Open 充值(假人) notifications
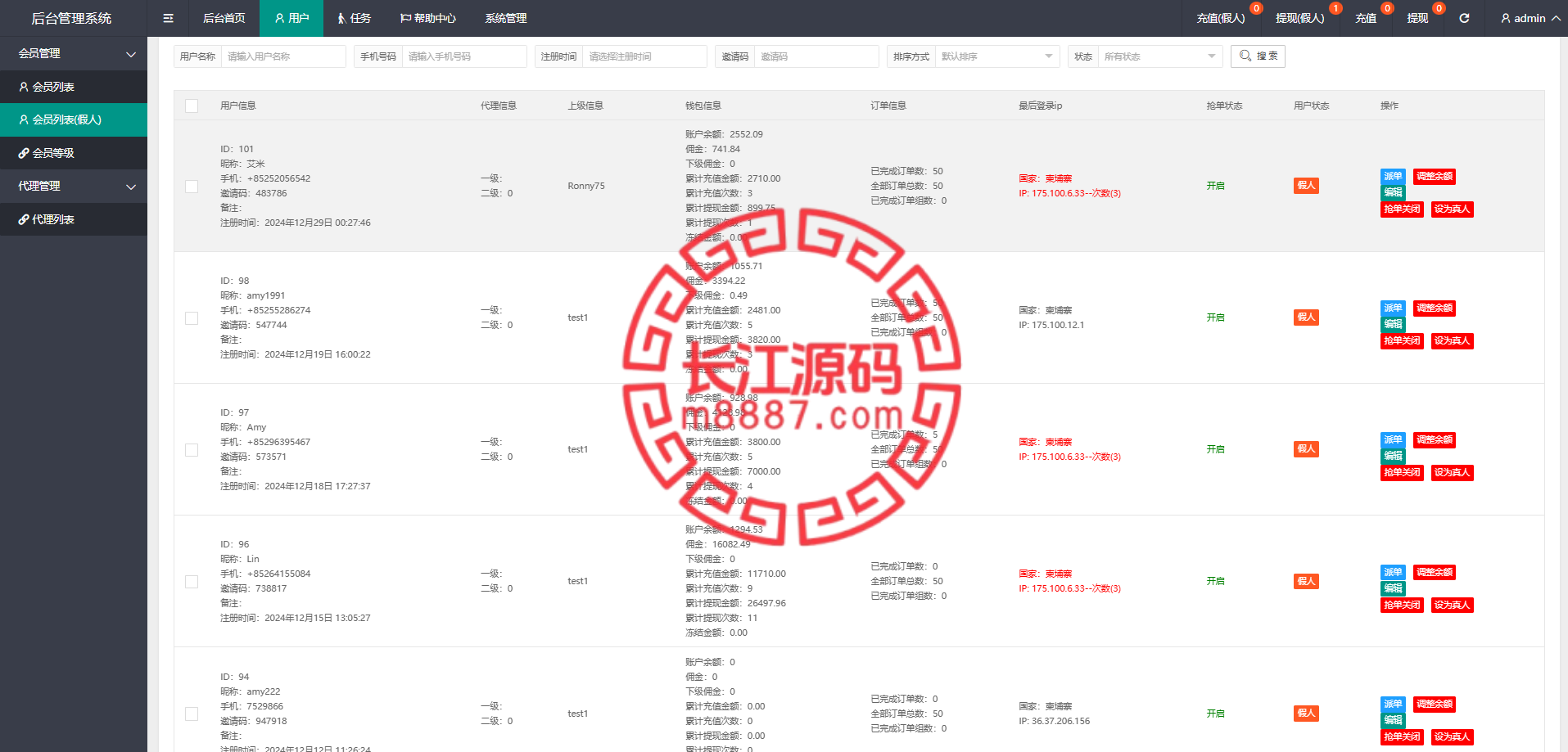The image size is (1568, 752). [x=1221, y=18]
